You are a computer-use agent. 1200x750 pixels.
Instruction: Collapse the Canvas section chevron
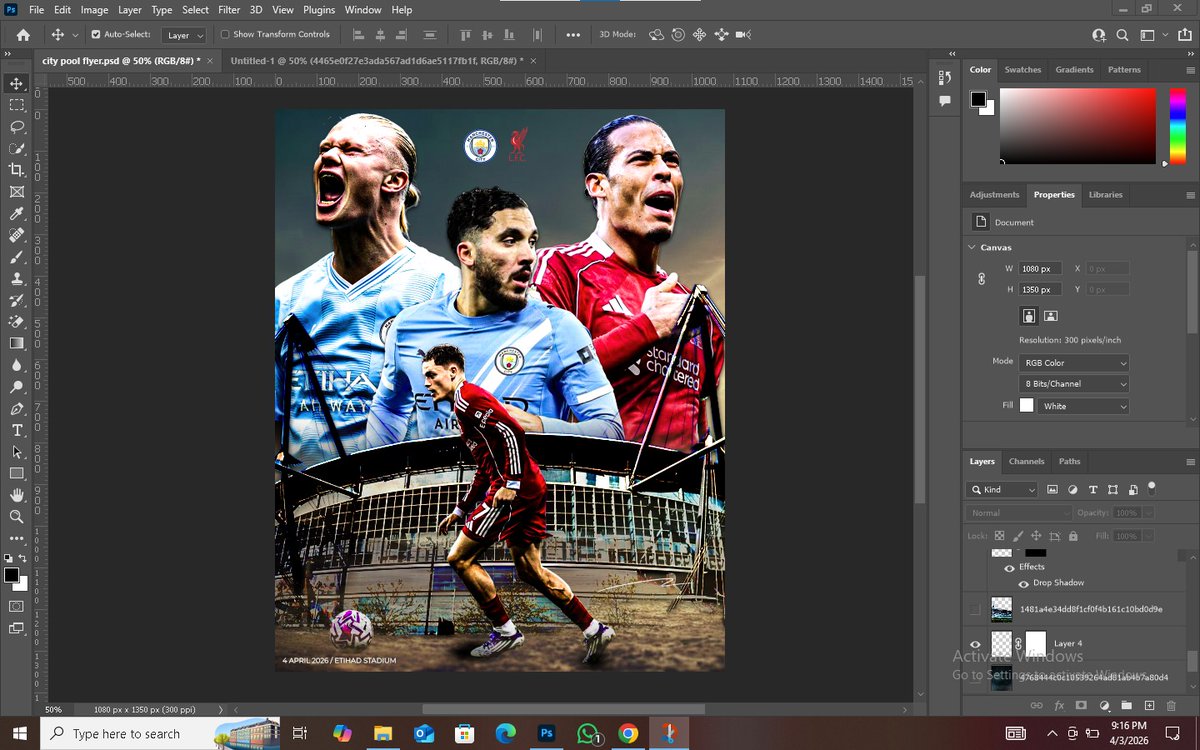(x=972, y=247)
